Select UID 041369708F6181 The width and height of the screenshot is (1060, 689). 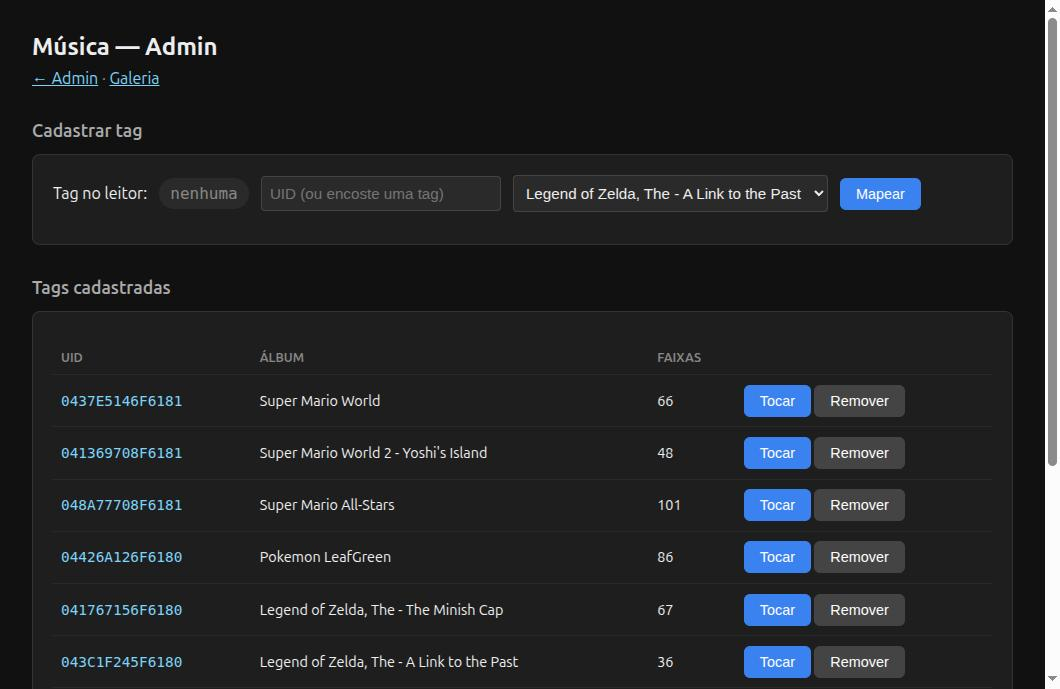pyautogui.click(x=122, y=453)
